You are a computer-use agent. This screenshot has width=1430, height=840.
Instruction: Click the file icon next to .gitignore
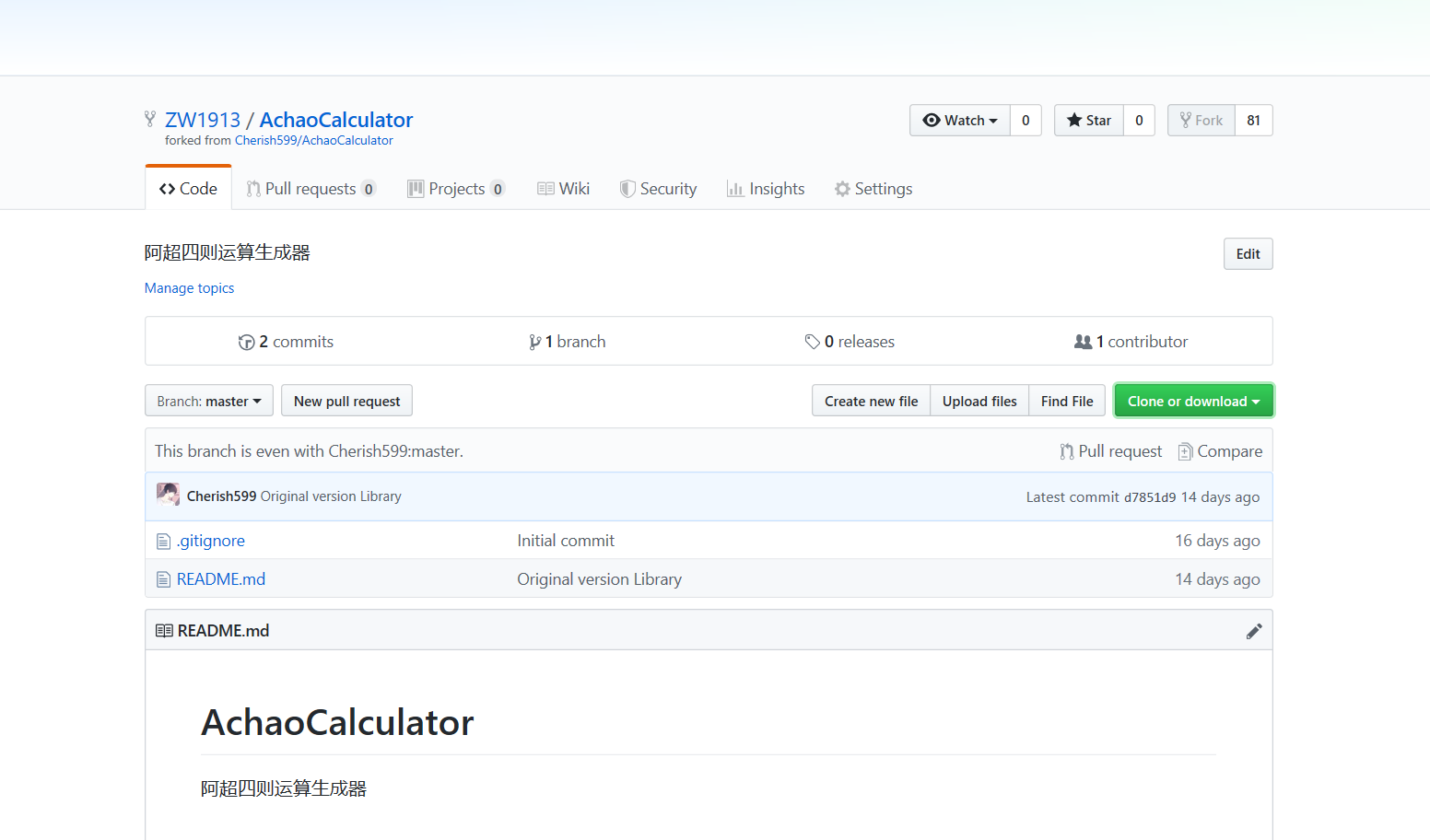pyautogui.click(x=163, y=542)
